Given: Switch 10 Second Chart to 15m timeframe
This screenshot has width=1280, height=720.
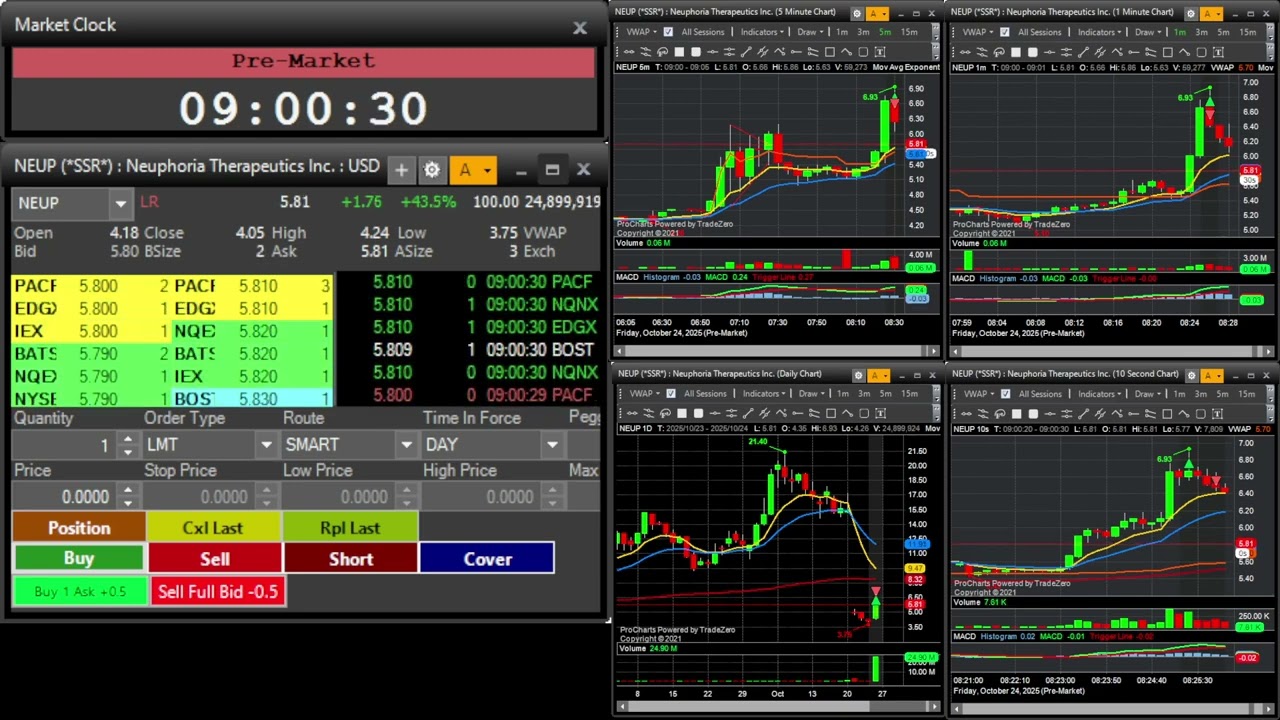Looking at the screenshot, I should pos(1247,393).
